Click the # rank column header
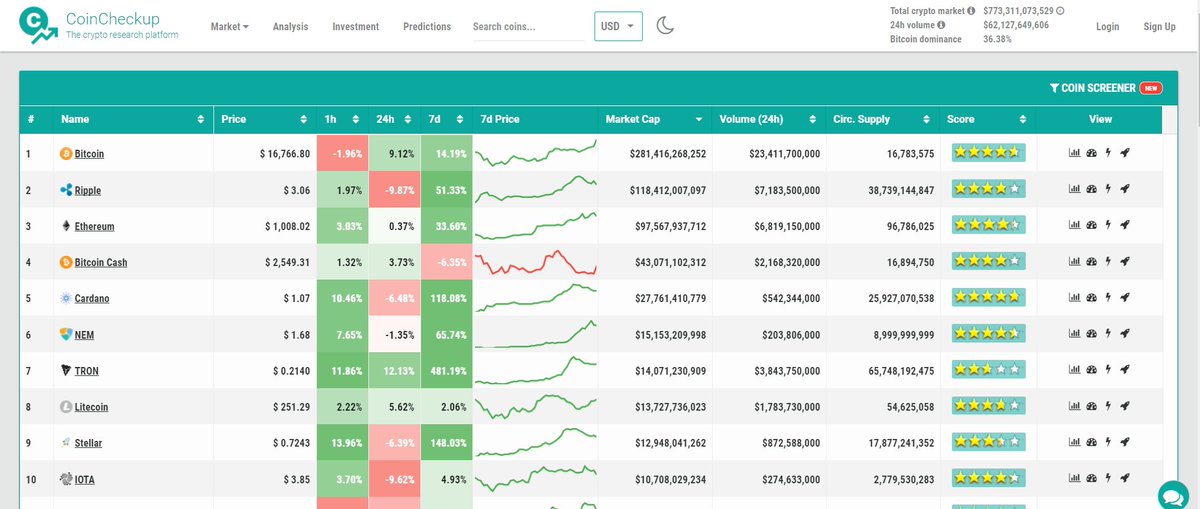The height and width of the screenshot is (509, 1200). point(32,119)
